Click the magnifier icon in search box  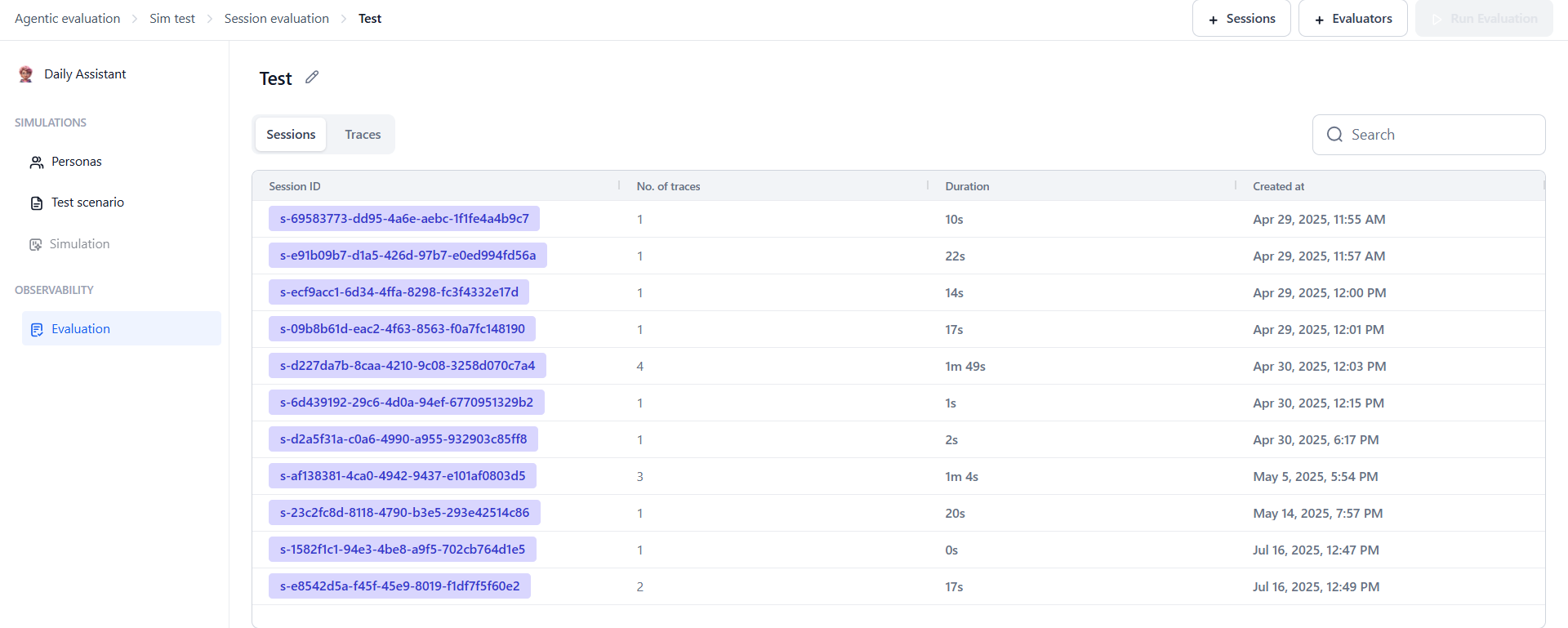[x=1334, y=135]
